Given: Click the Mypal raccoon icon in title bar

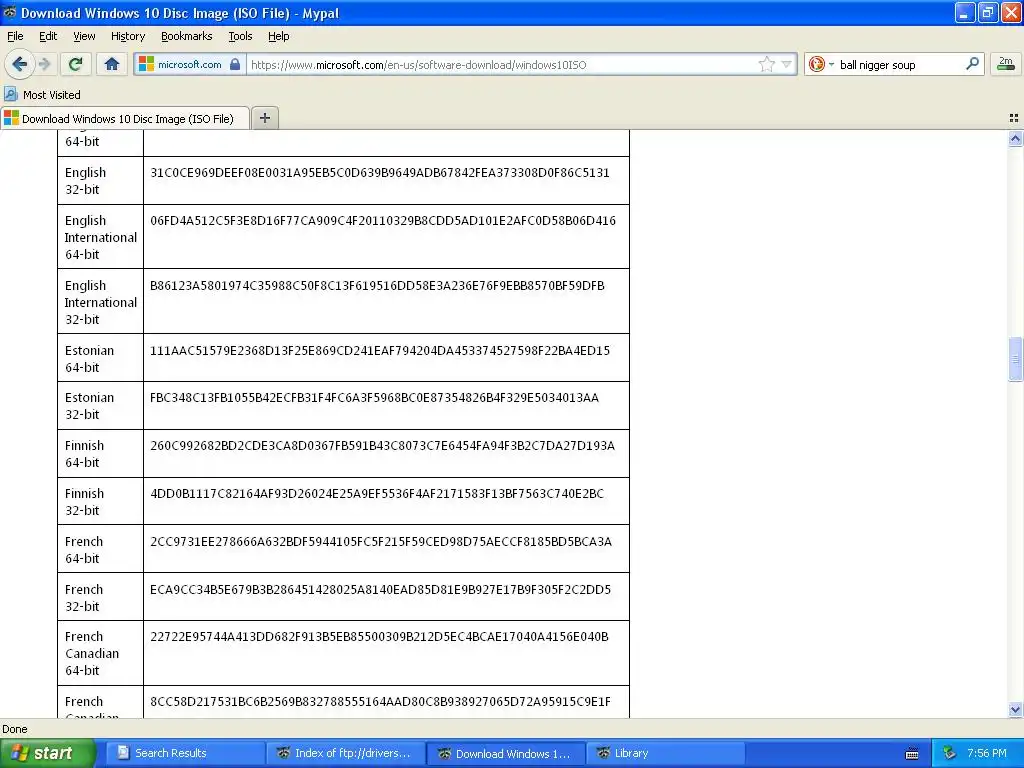Looking at the screenshot, I should tap(10, 12).
